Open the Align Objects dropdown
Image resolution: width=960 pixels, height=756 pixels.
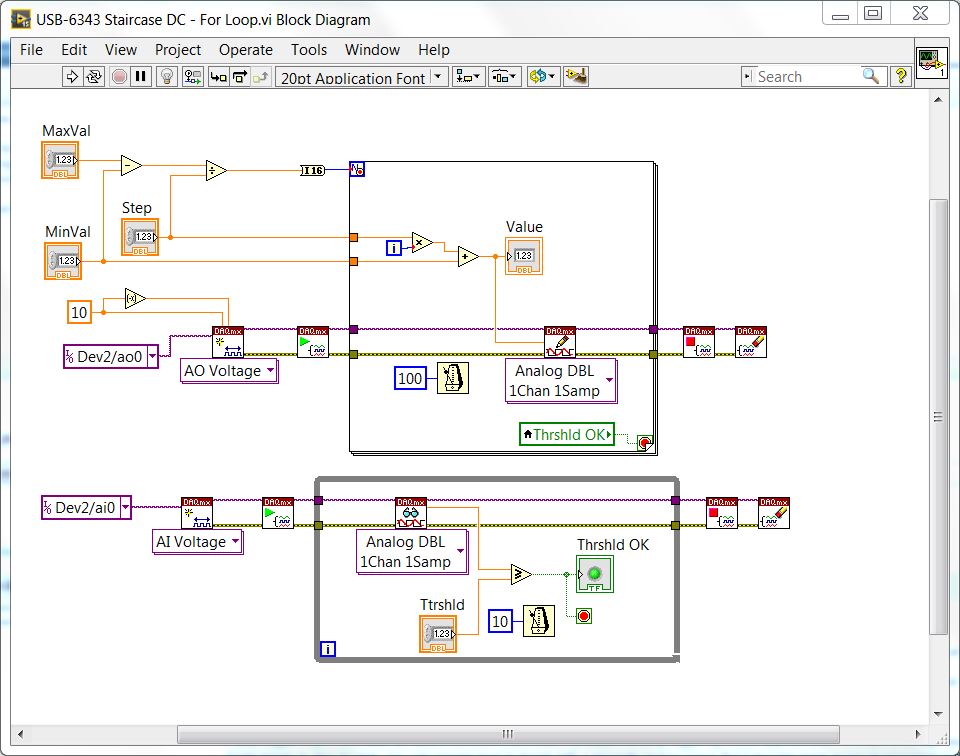click(468, 77)
